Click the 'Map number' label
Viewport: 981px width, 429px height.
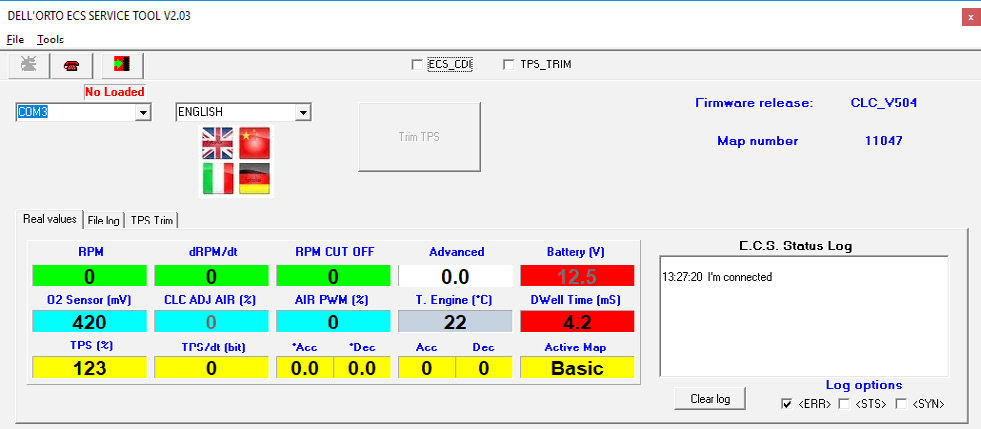point(758,141)
